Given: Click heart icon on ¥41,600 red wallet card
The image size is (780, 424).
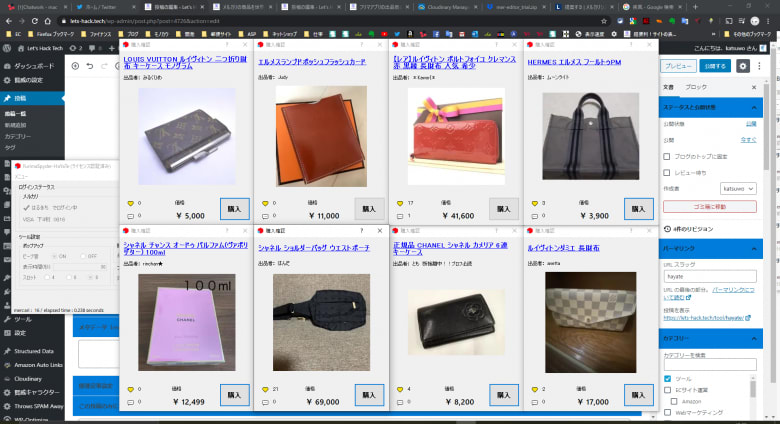Looking at the screenshot, I should point(400,203).
